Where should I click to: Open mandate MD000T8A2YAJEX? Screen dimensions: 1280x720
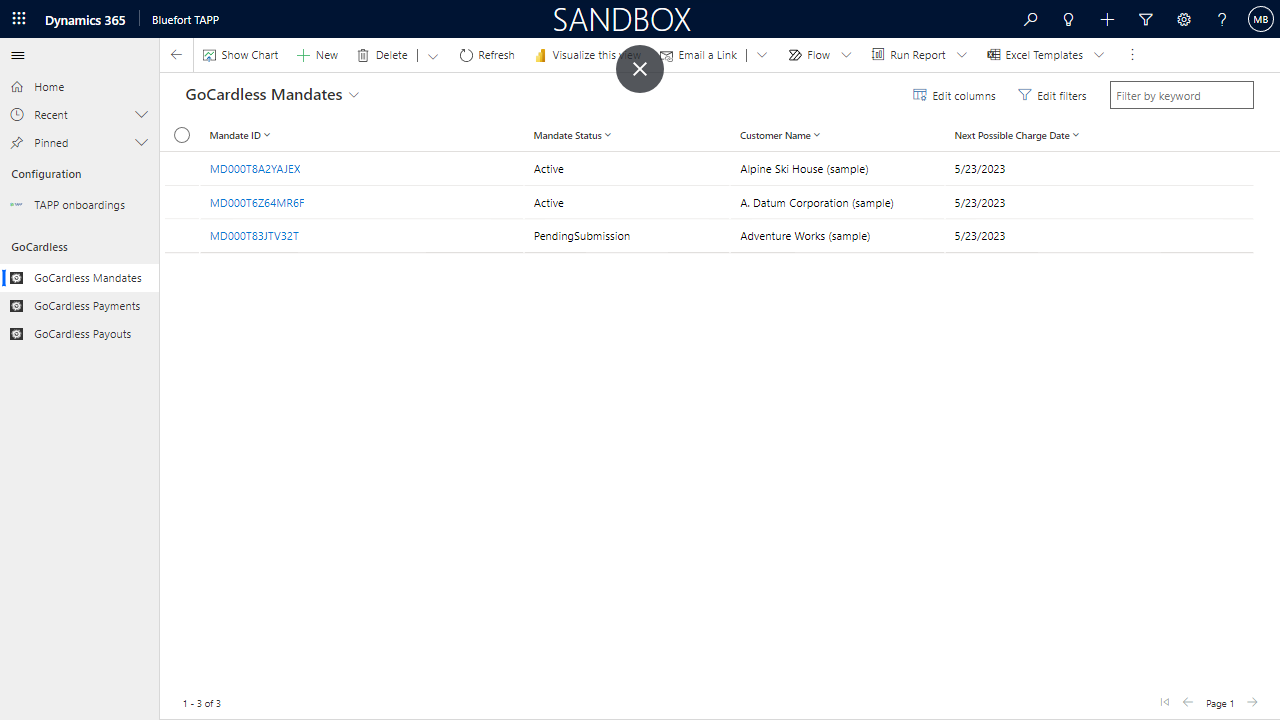point(255,169)
